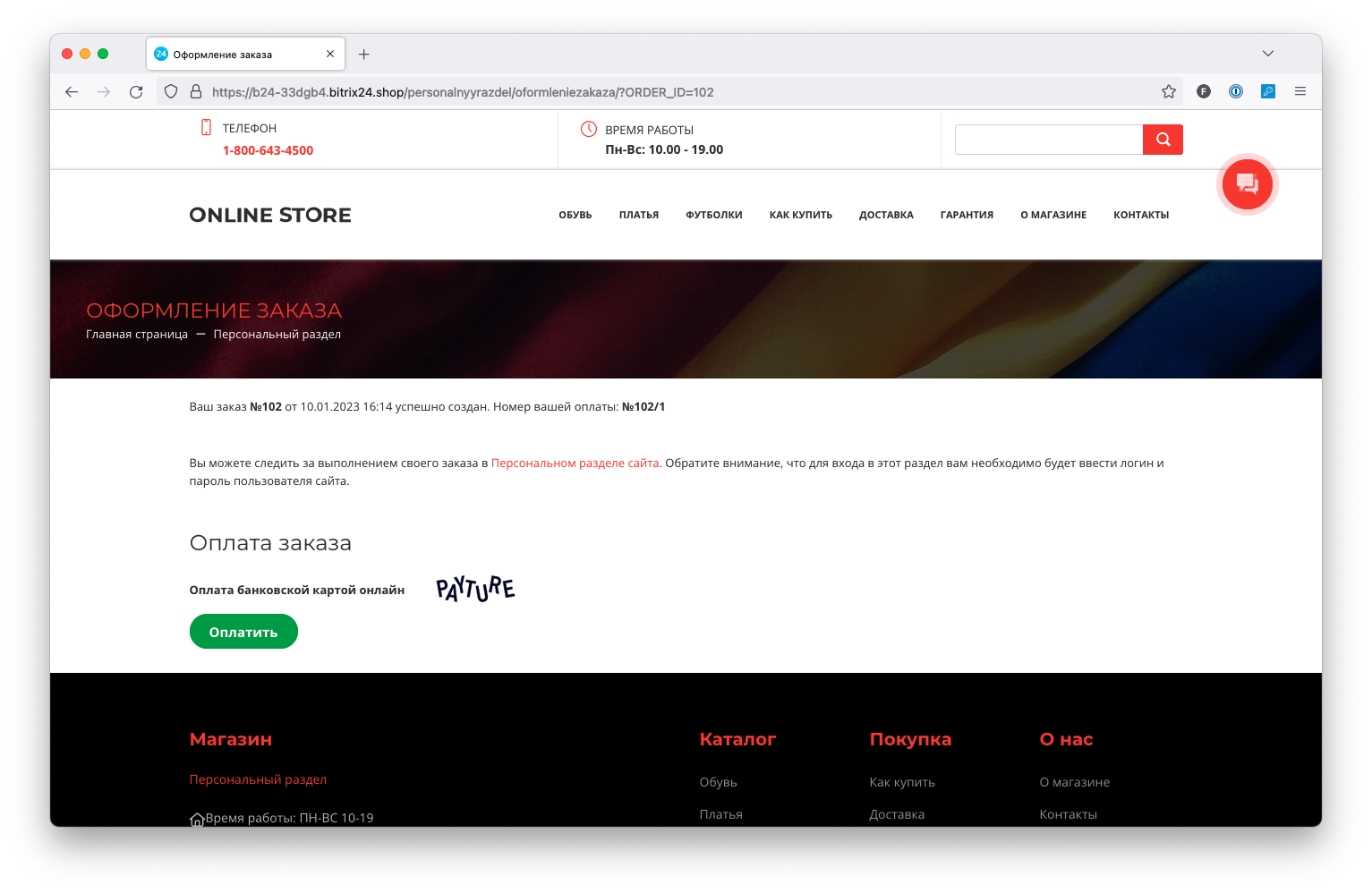Click the house icon in footer
This screenshot has height=893, width=1372.
(x=197, y=819)
